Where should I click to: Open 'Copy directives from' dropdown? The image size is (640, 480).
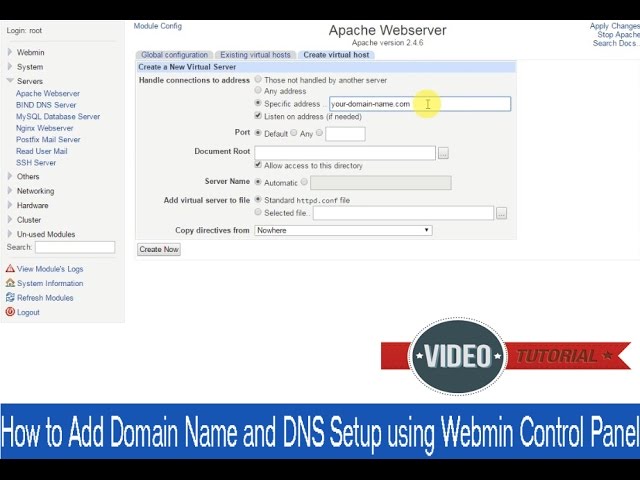pyautogui.click(x=343, y=230)
